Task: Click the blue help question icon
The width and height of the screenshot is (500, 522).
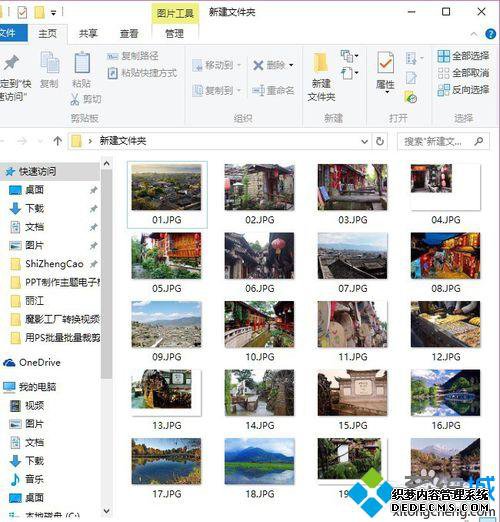Action: (490, 34)
